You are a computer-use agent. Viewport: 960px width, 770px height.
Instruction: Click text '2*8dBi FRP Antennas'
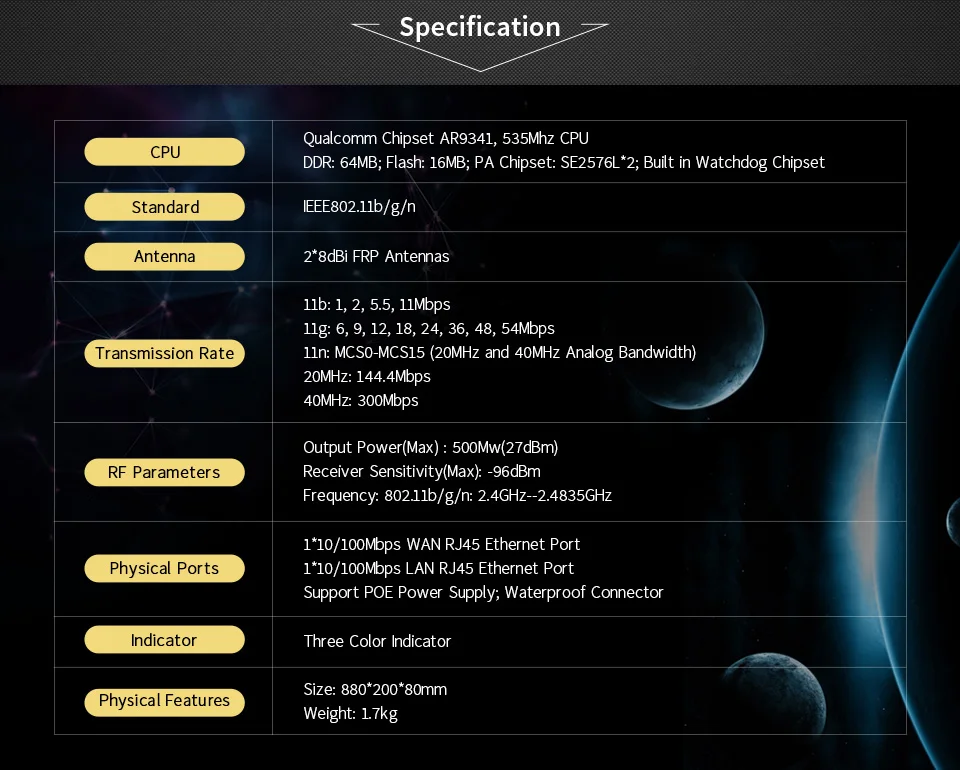tap(376, 256)
